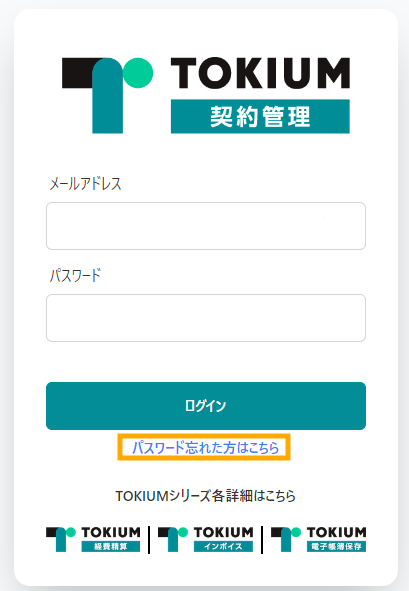
Task: Click the T icon of the インボイス logo
Action: [x=173, y=539]
